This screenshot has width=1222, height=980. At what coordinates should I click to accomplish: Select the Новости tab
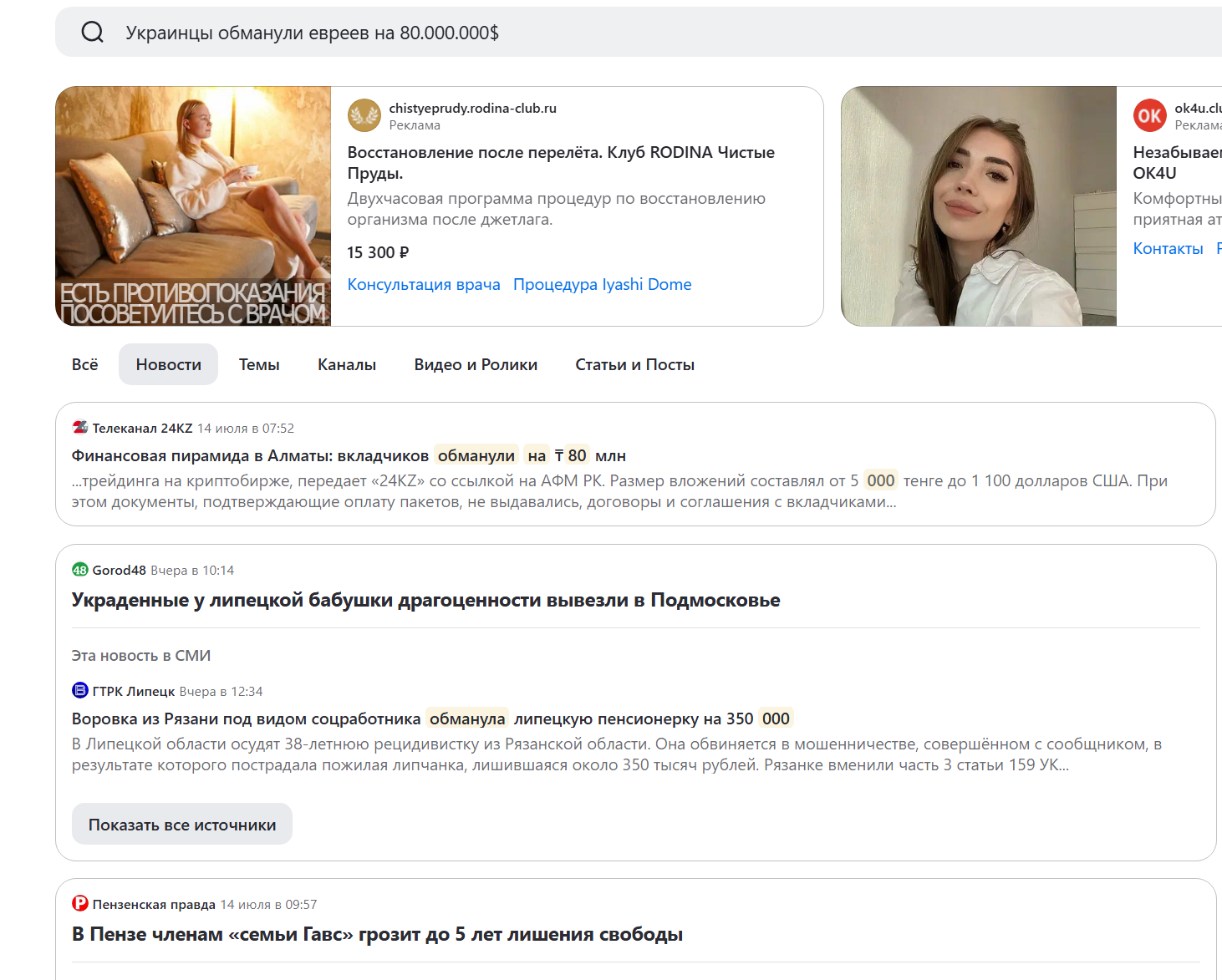tap(169, 364)
